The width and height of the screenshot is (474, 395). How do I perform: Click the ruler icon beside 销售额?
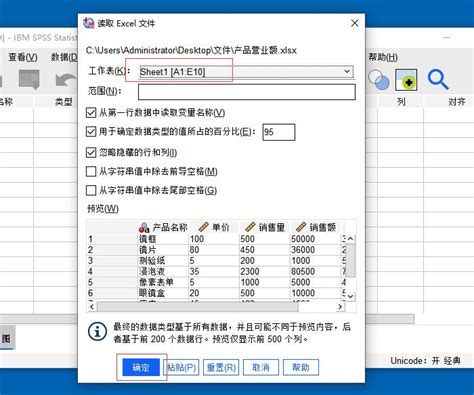pos(301,227)
